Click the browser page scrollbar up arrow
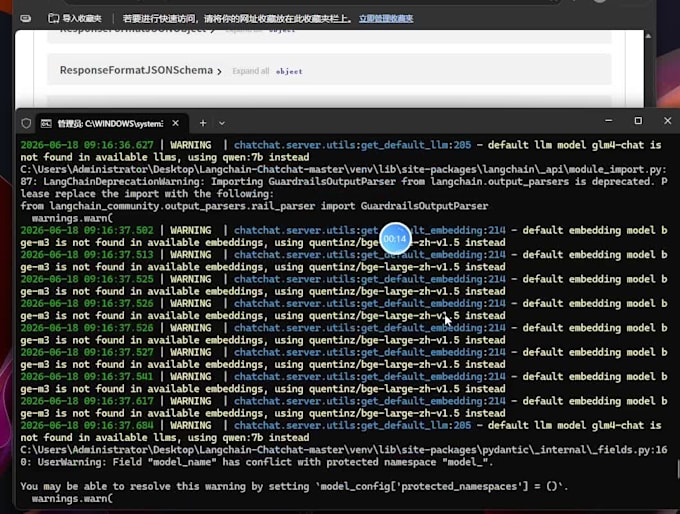The width and height of the screenshot is (680, 514). click(648, 36)
